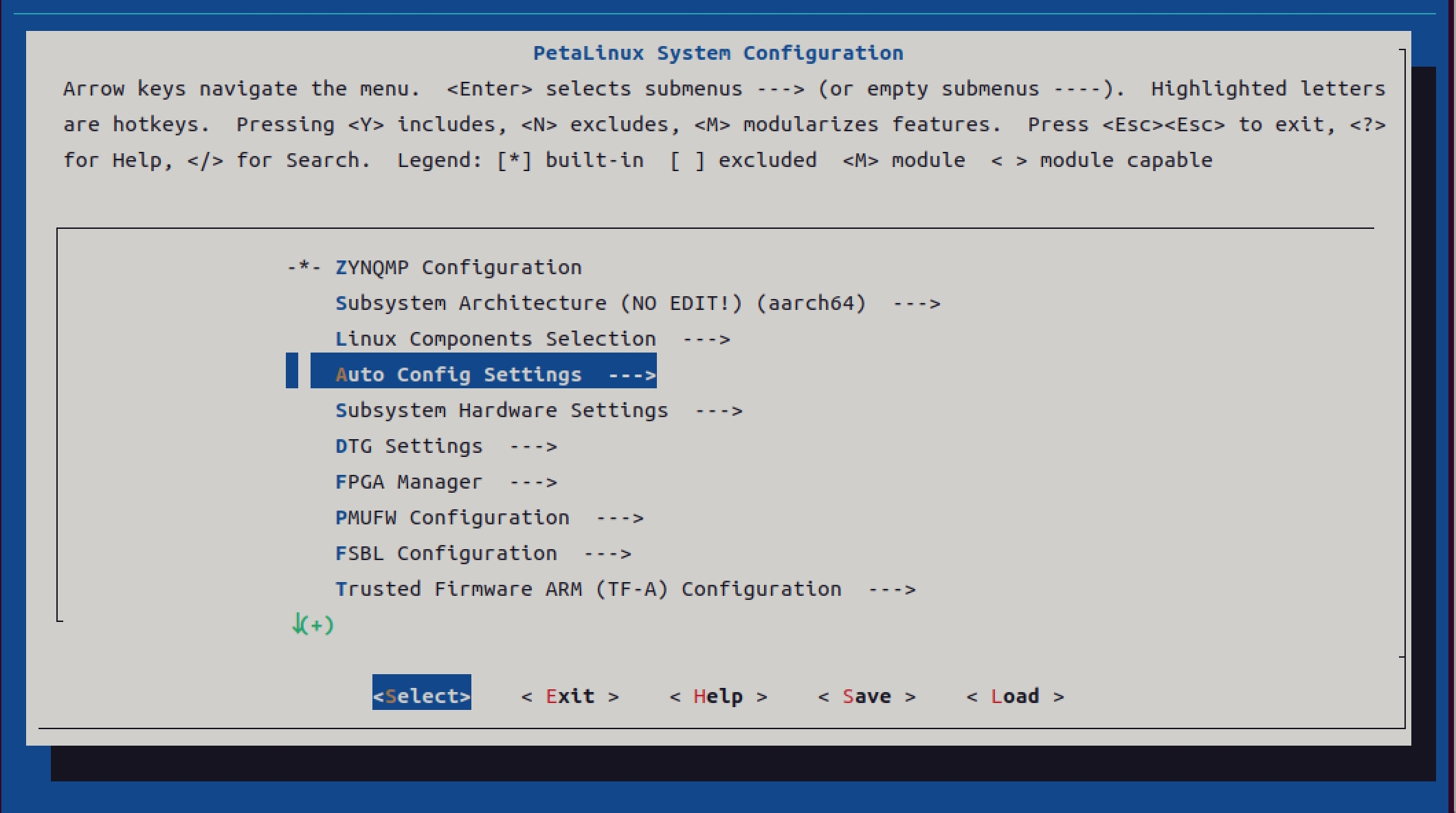Click the green down-arrow (+) more-items indicator
This screenshot has height=813, width=1456.
coord(313,624)
